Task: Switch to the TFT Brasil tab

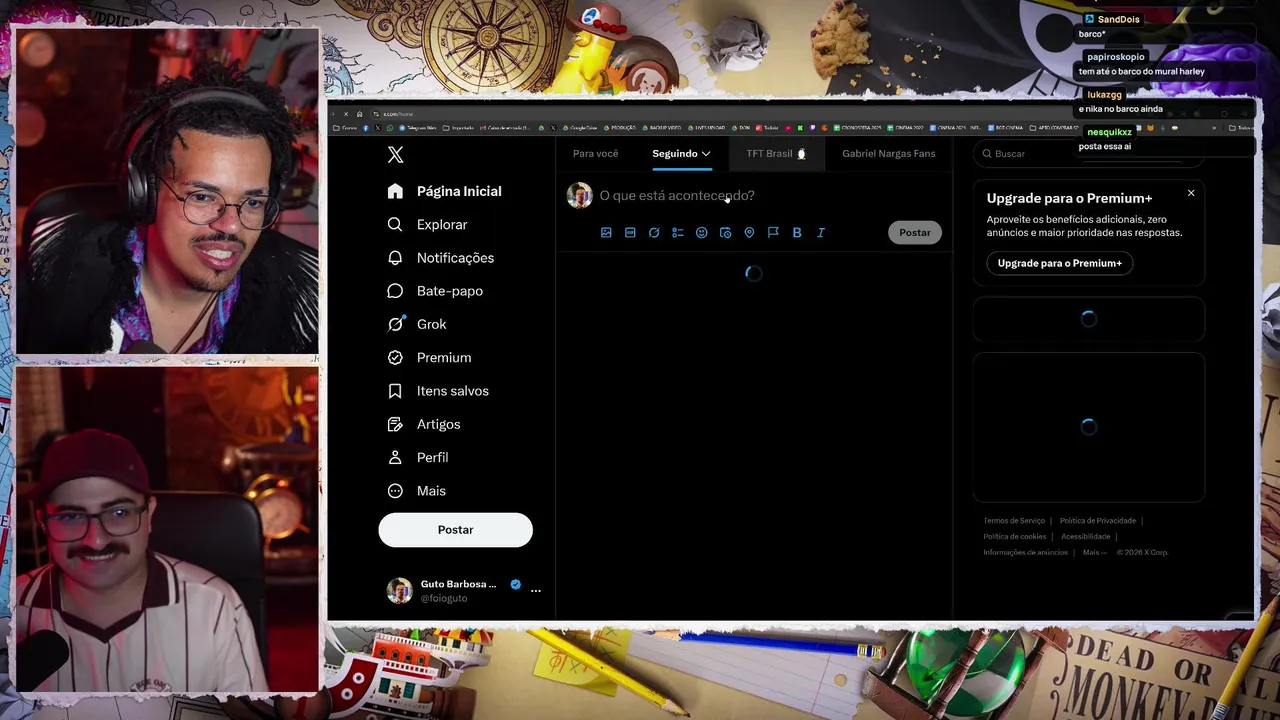Action: (x=776, y=153)
